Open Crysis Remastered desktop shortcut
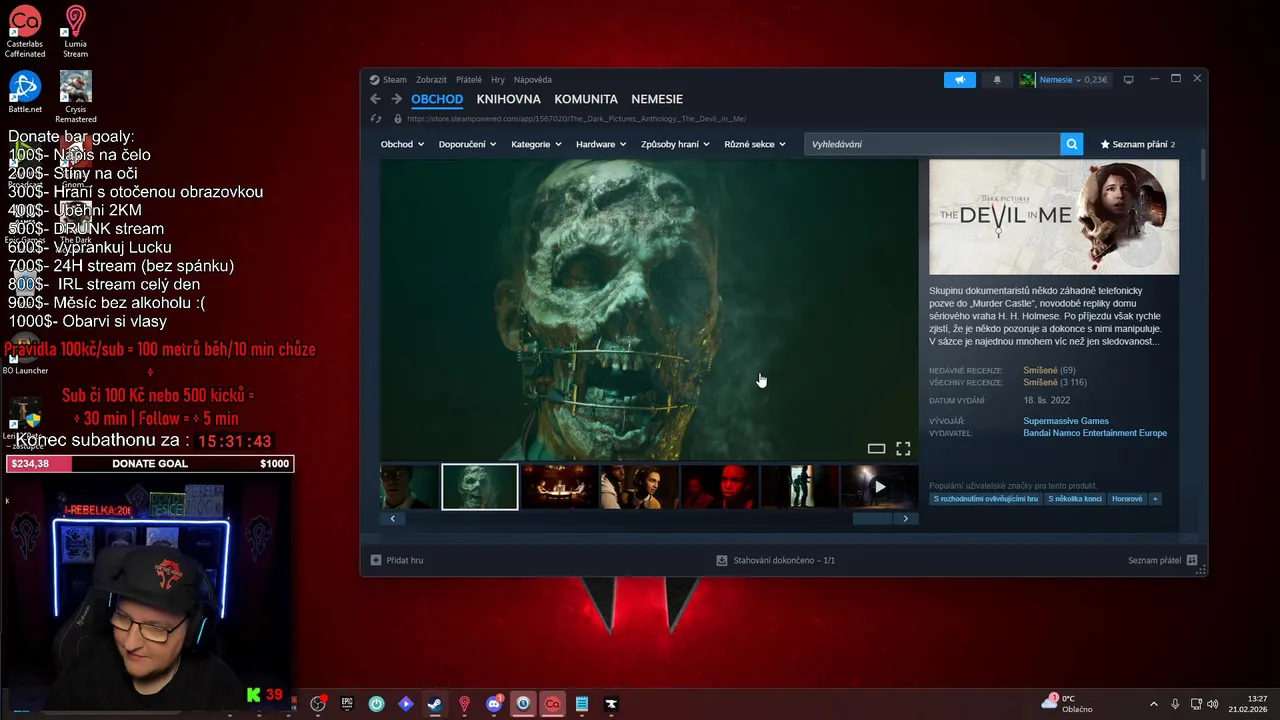The image size is (1280, 720). [x=75, y=97]
